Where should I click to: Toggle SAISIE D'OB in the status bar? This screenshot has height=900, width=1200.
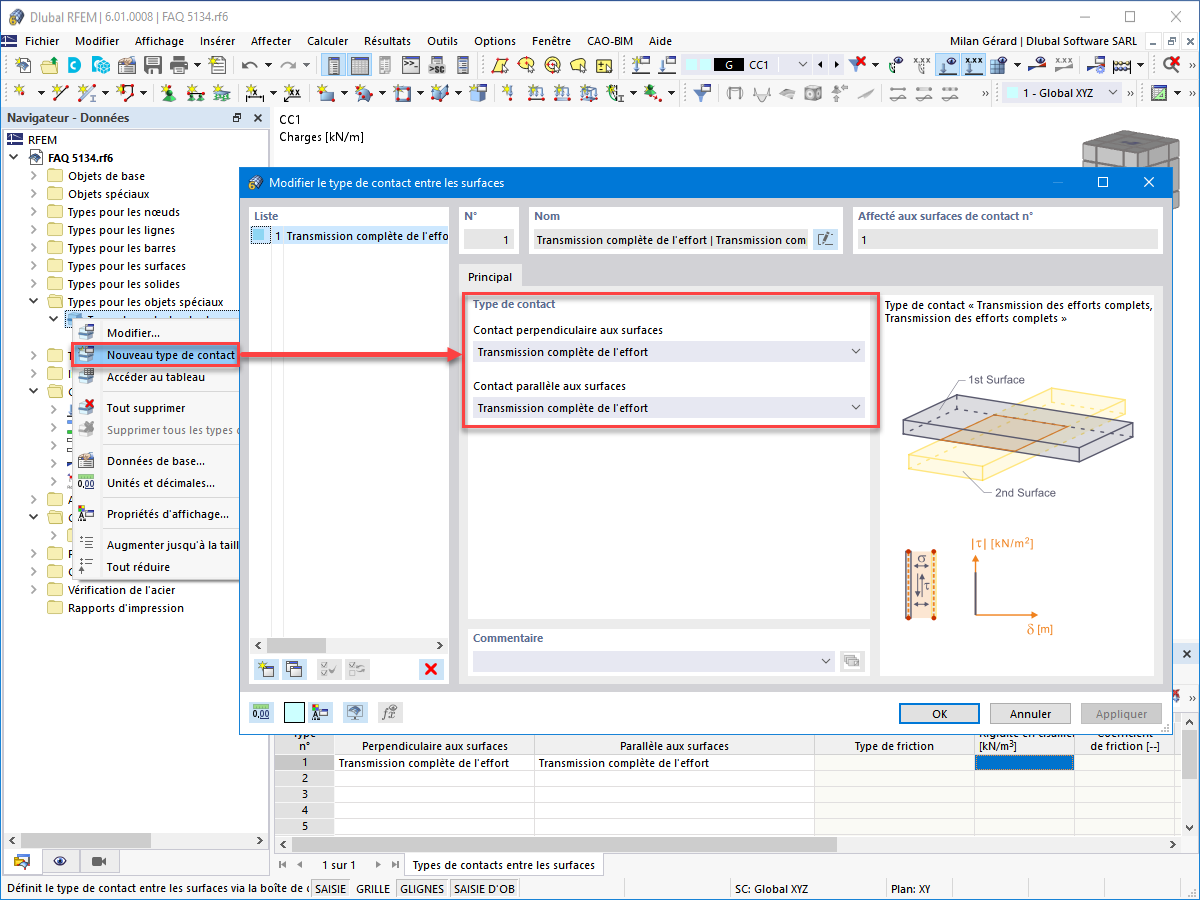[x=484, y=888]
